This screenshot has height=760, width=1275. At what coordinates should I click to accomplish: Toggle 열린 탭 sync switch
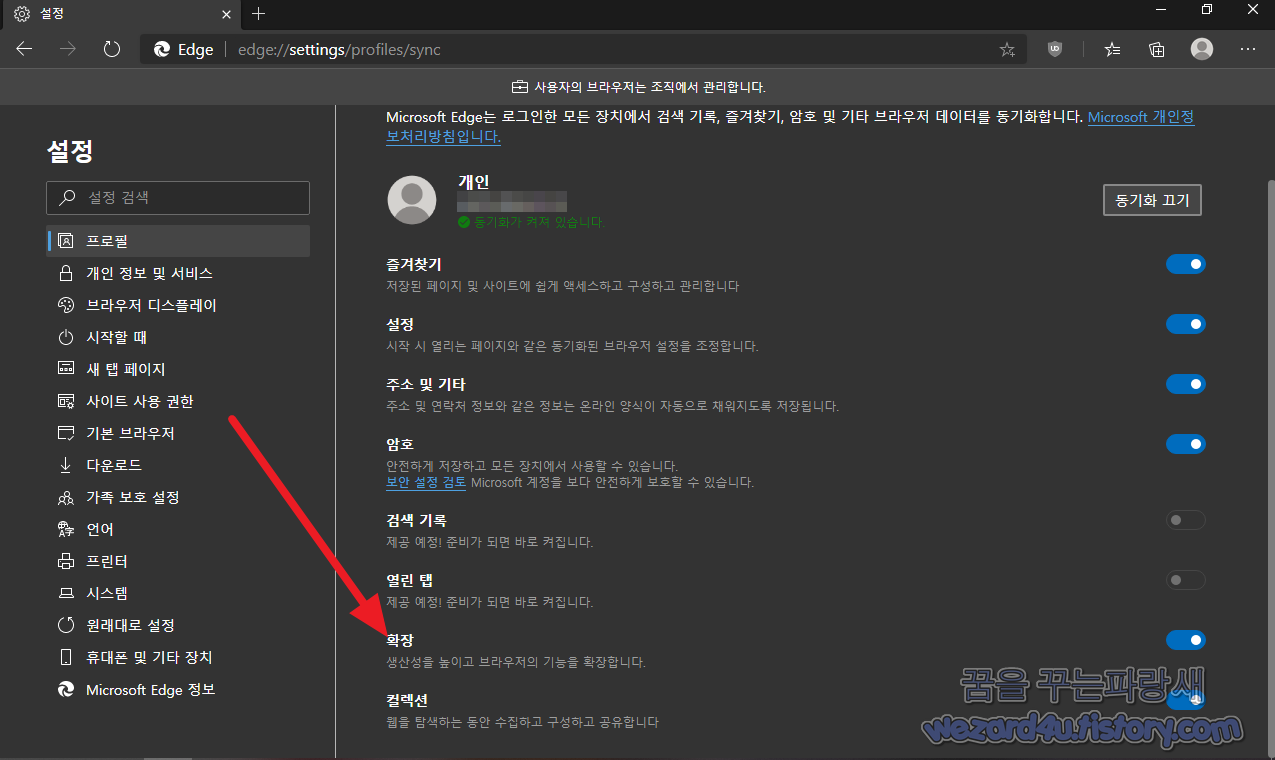1186,580
